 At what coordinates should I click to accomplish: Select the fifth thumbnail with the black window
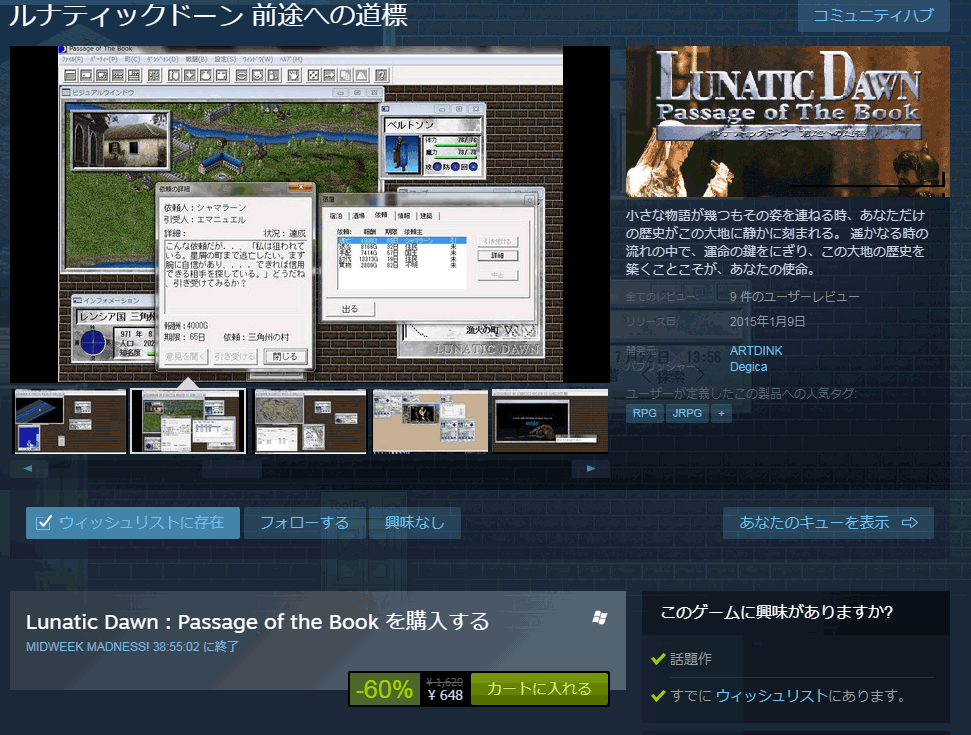click(x=550, y=422)
